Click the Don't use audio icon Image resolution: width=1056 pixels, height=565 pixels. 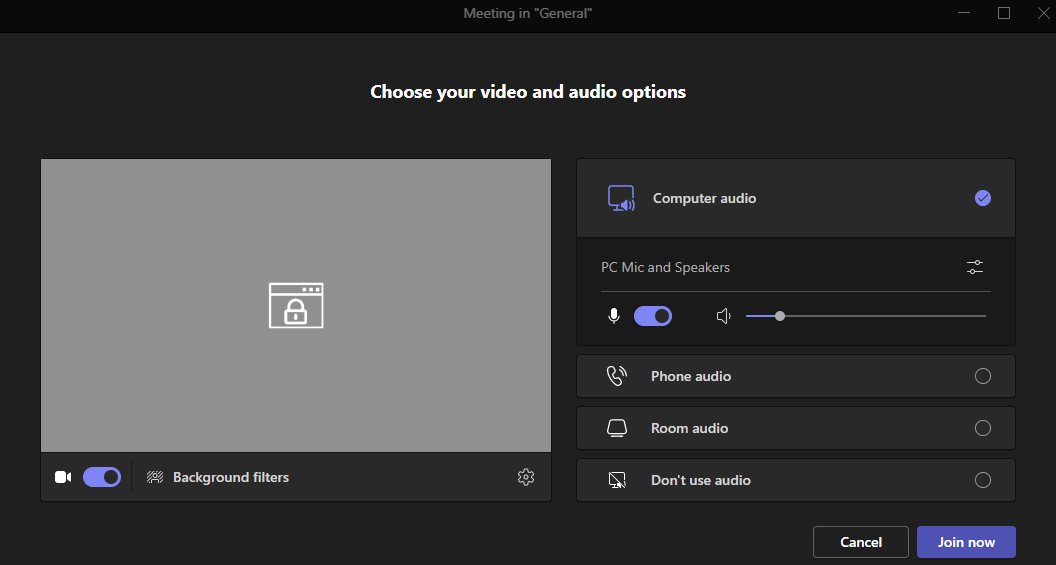coord(617,480)
